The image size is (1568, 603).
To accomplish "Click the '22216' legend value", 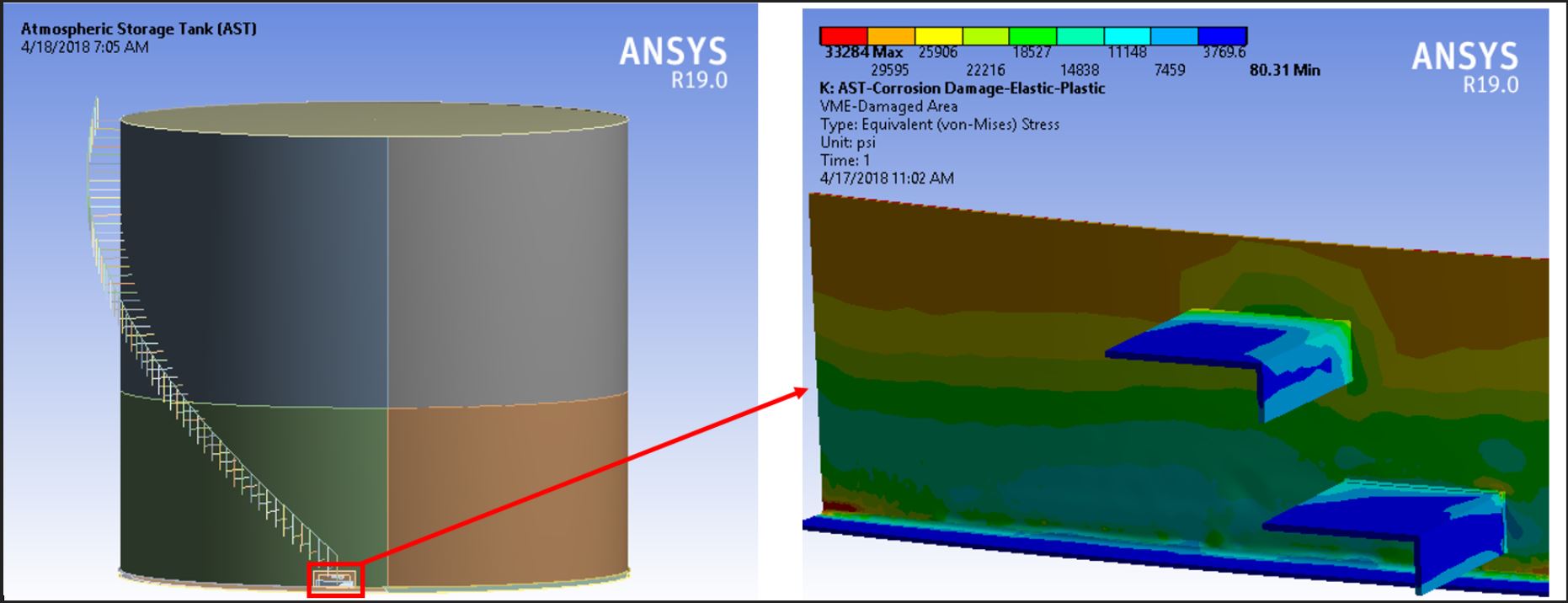I will pyautogui.click(x=984, y=70).
